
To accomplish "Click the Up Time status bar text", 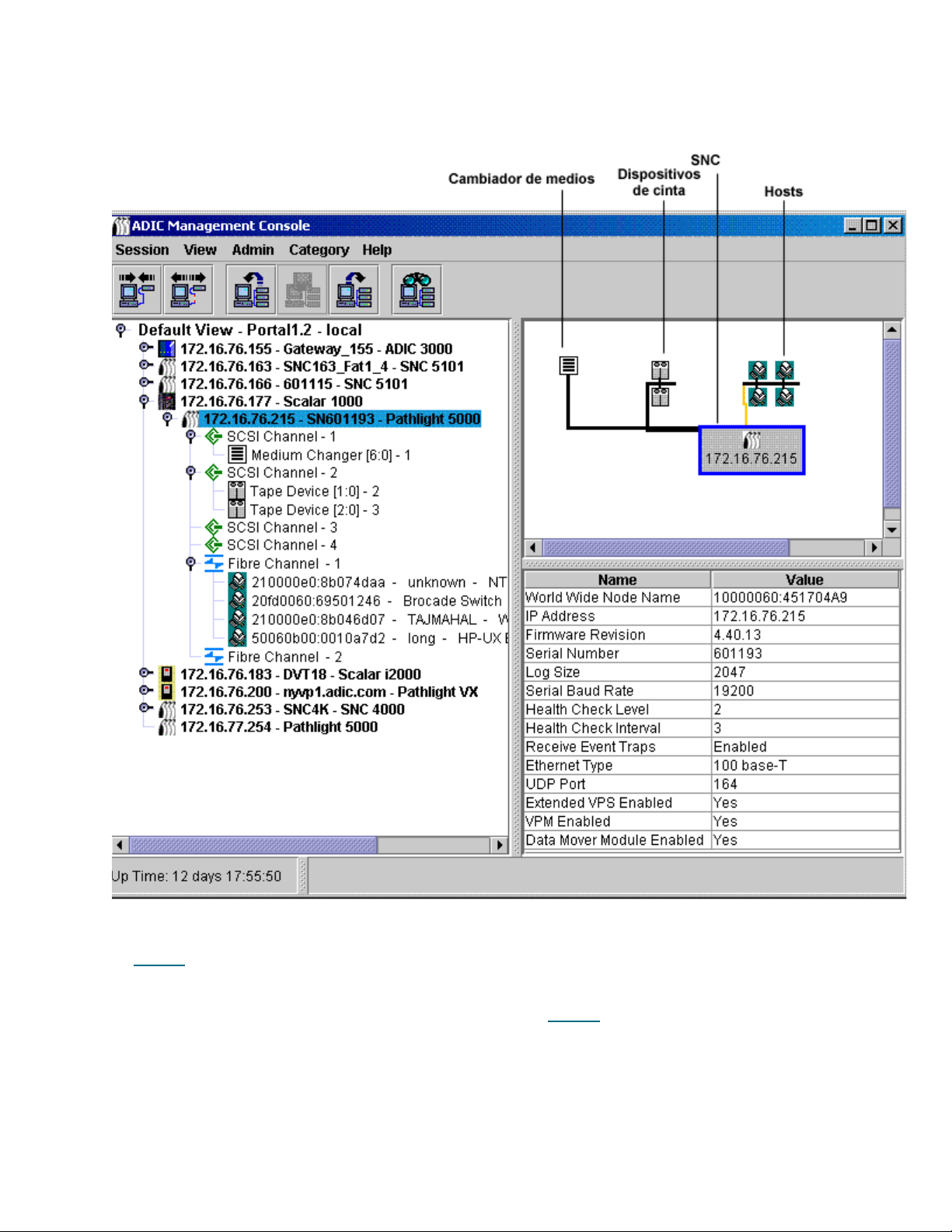I will pos(197,876).
